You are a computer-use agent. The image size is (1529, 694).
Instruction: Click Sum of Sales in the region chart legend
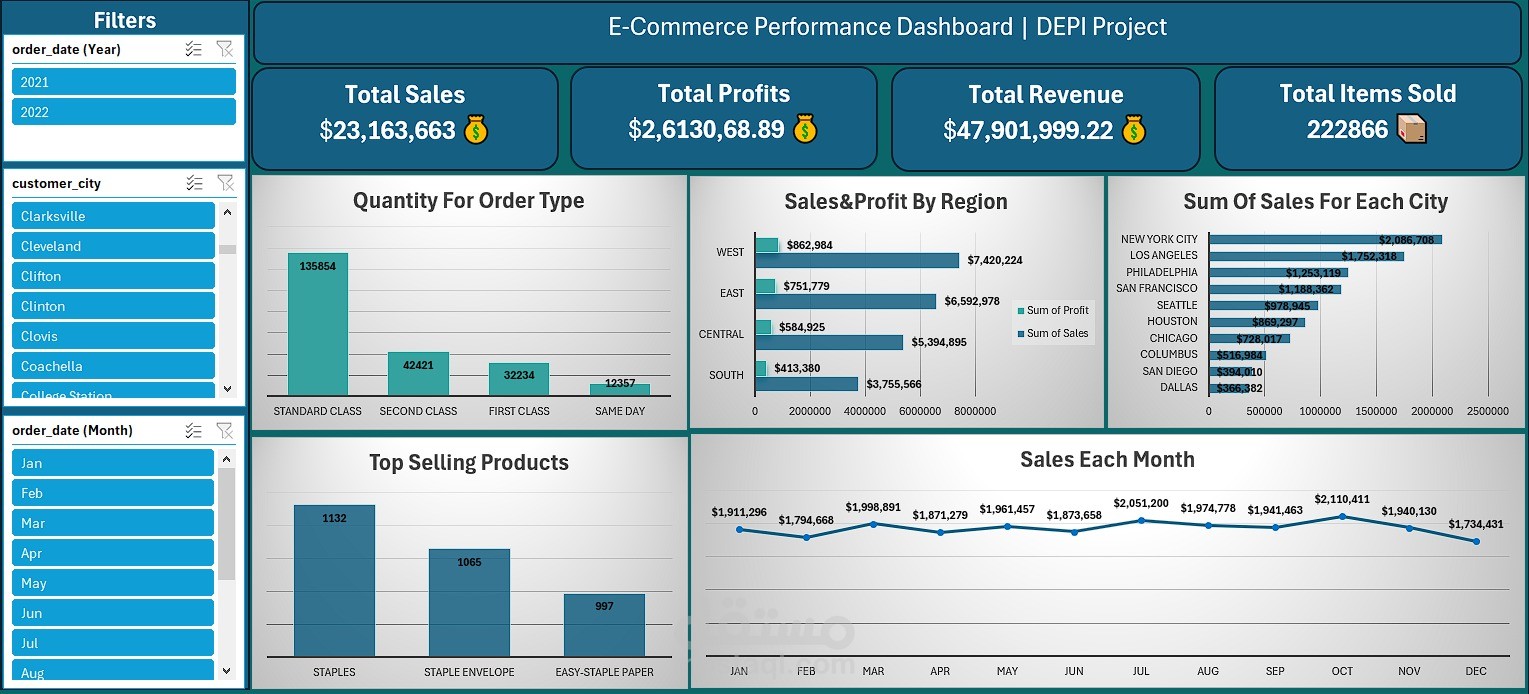coord(1053,333)
